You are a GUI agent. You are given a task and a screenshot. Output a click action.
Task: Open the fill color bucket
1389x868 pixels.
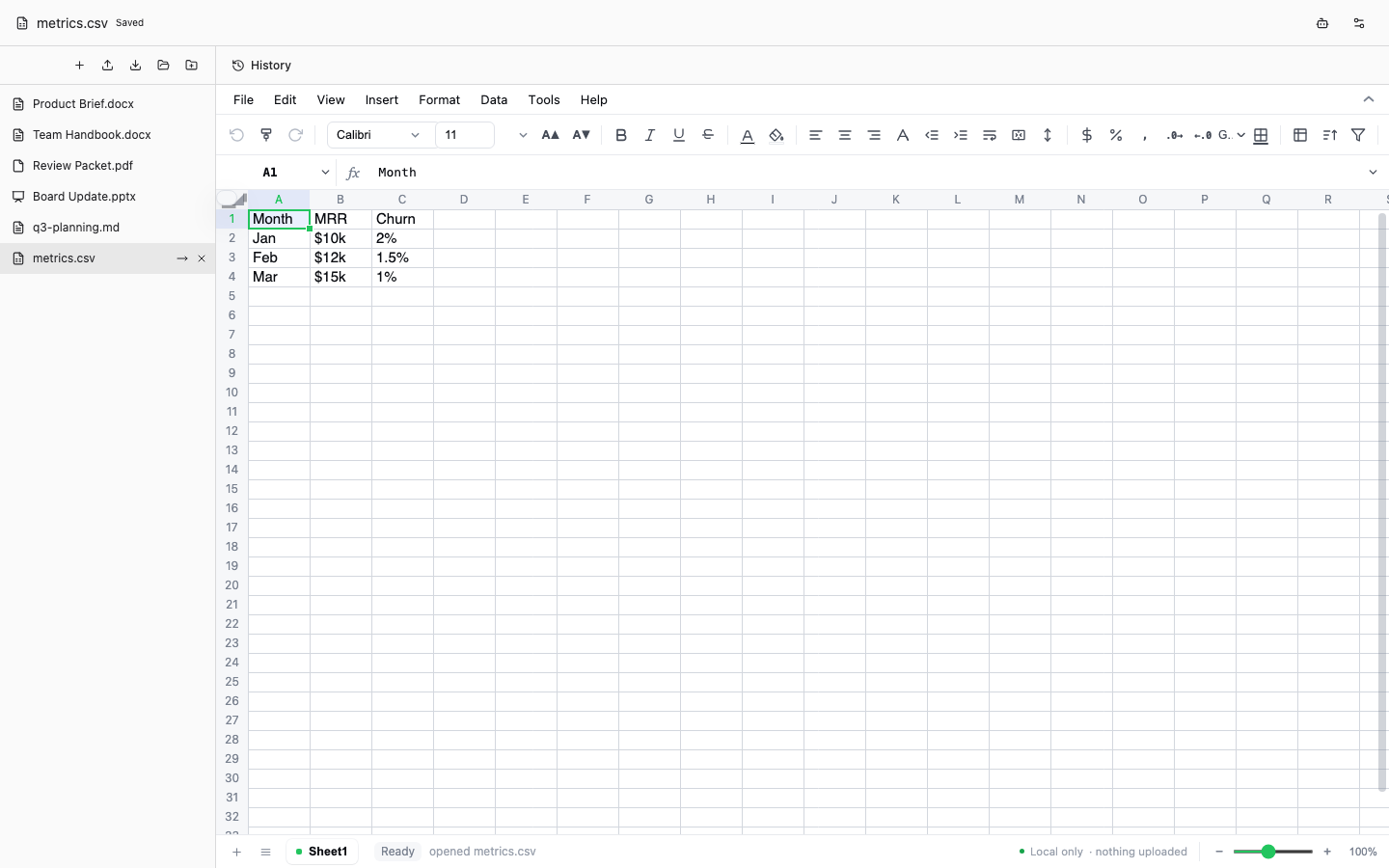776,135
